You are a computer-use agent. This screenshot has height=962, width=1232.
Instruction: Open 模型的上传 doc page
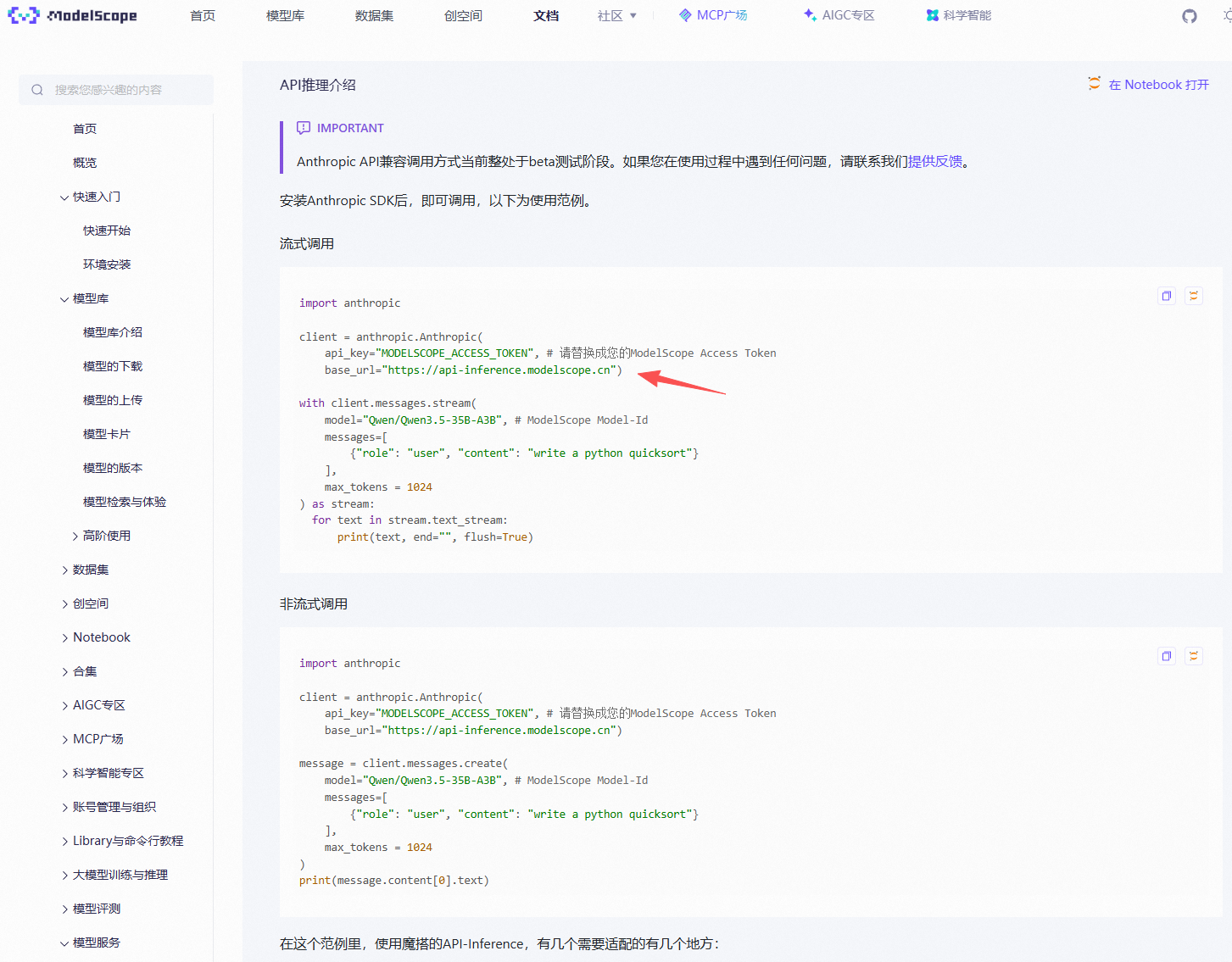tap(113, 400)
